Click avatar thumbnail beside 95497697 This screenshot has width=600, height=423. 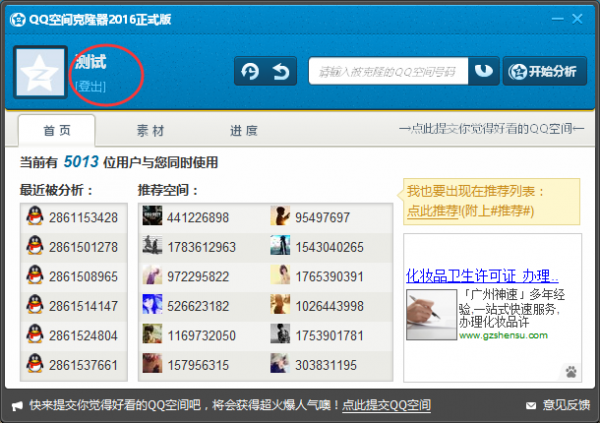280,216
